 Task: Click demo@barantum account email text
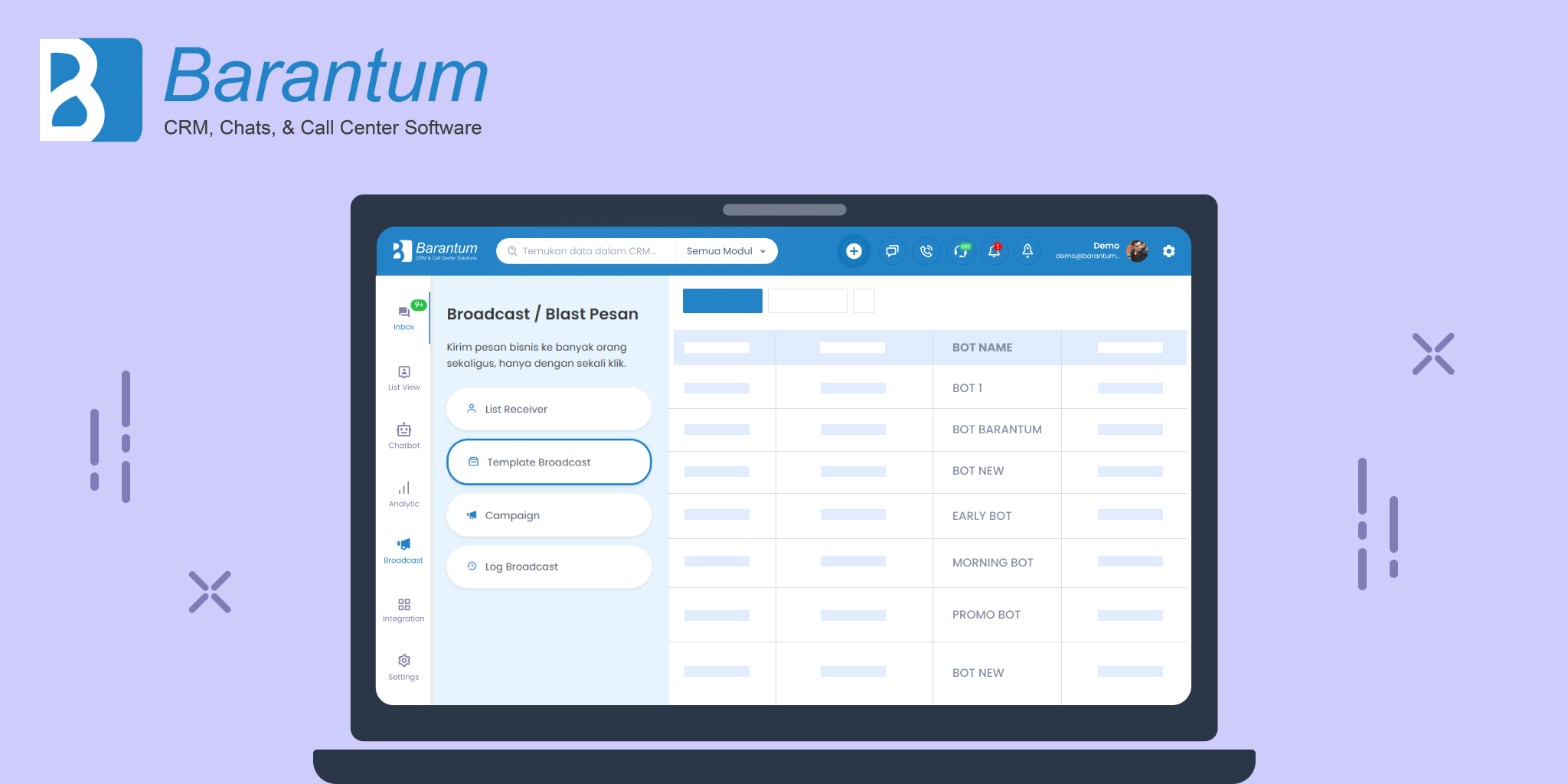1087,256
